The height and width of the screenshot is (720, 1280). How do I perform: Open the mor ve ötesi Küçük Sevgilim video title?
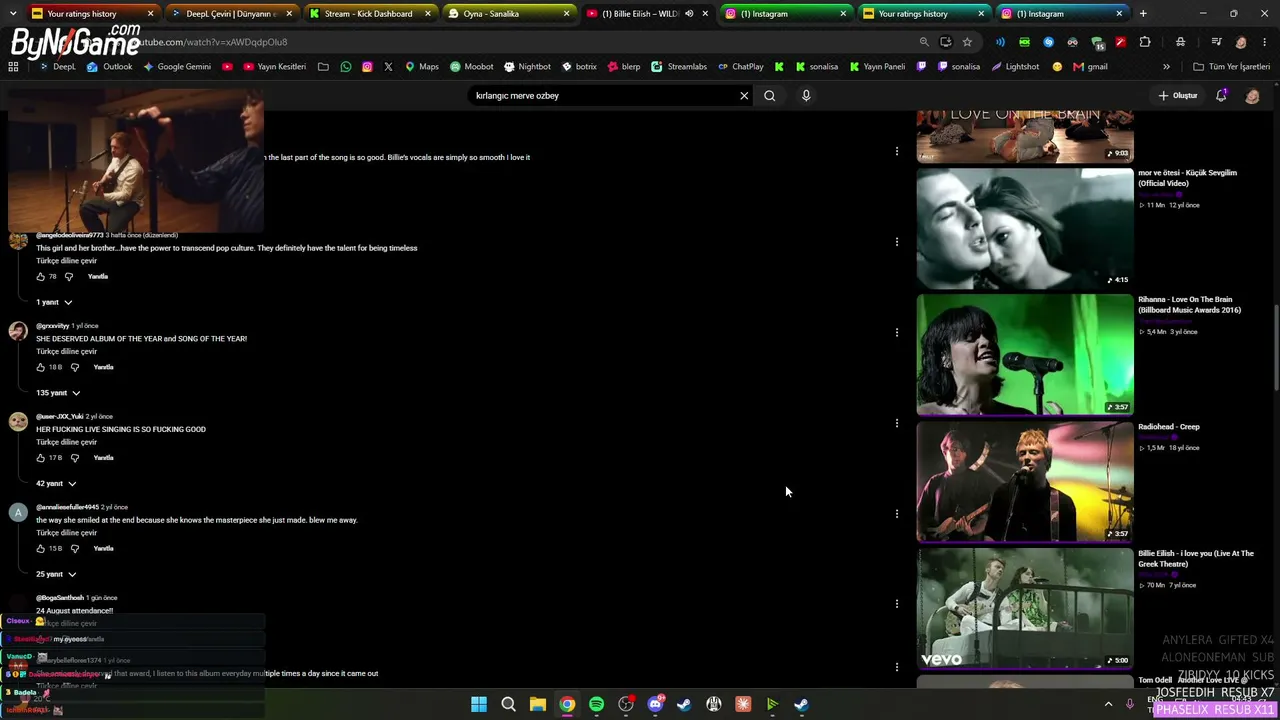[1187, 178]
